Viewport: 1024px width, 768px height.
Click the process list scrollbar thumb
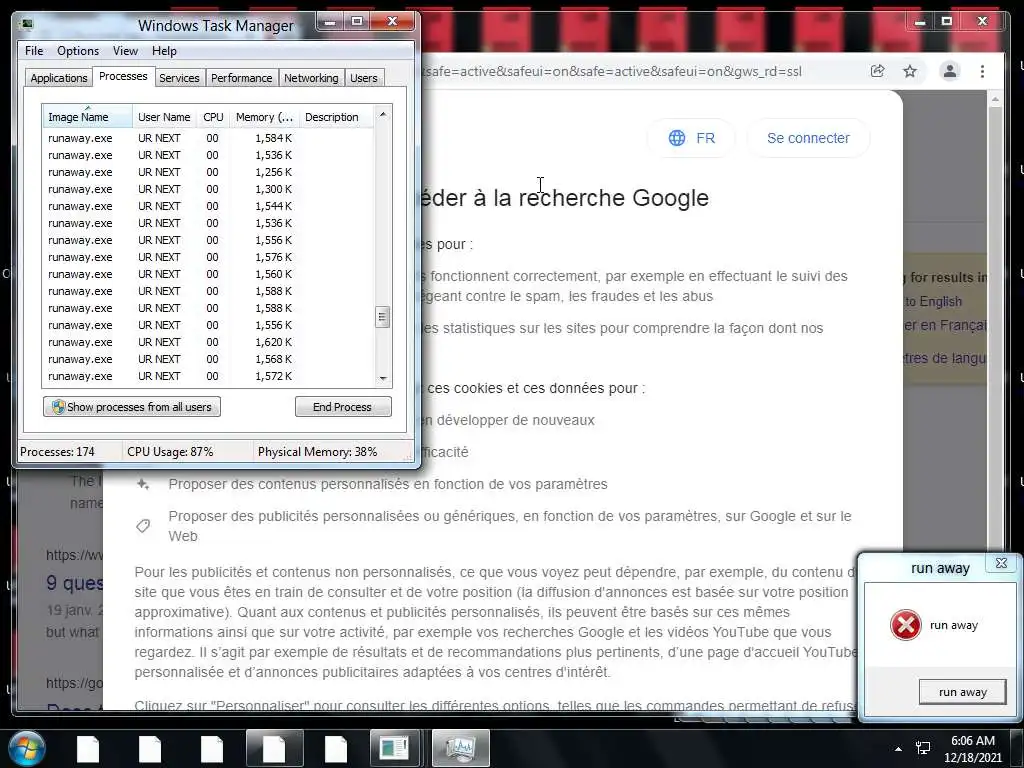(383, 317)
